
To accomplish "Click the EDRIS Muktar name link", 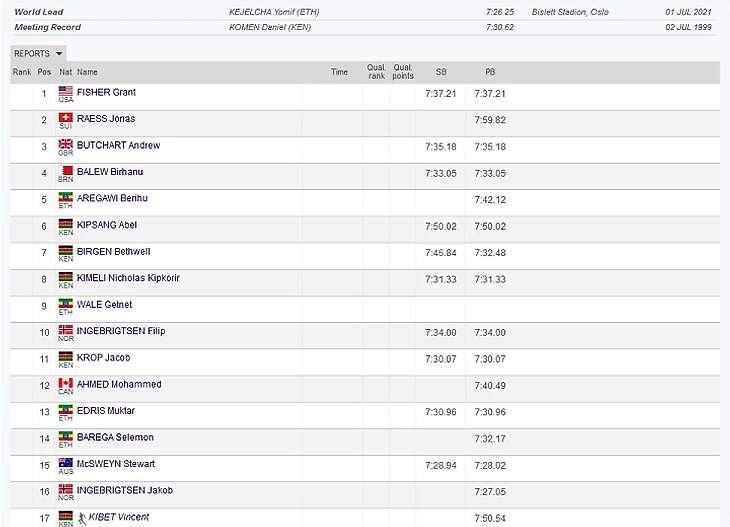I will pos(106,410).
